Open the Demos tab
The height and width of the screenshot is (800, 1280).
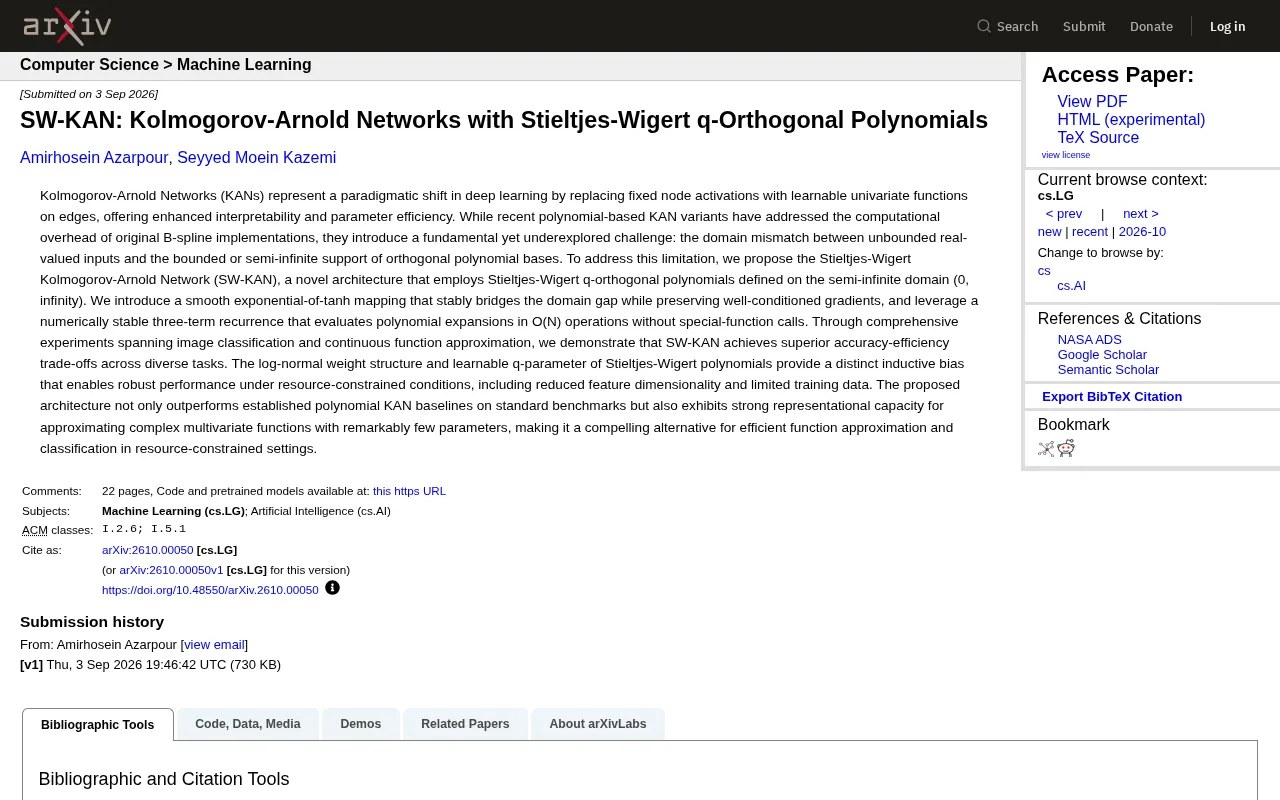click(361, 724)
